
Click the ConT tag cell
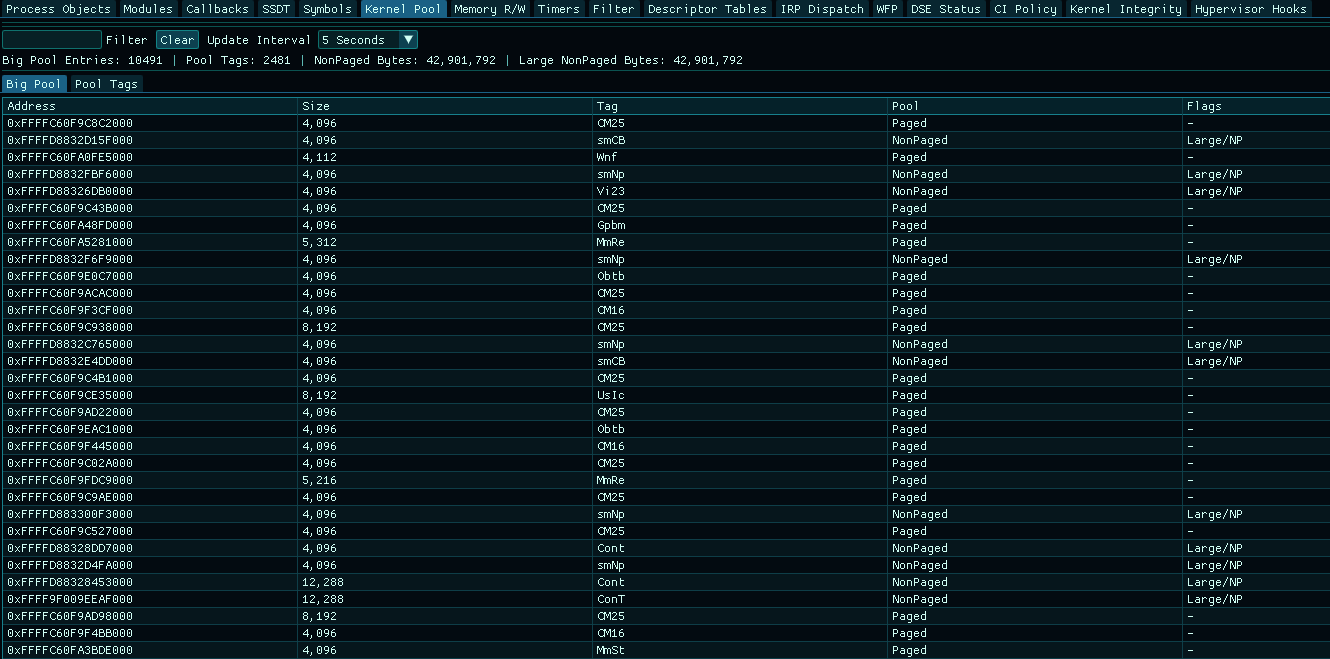pos(740,599)
